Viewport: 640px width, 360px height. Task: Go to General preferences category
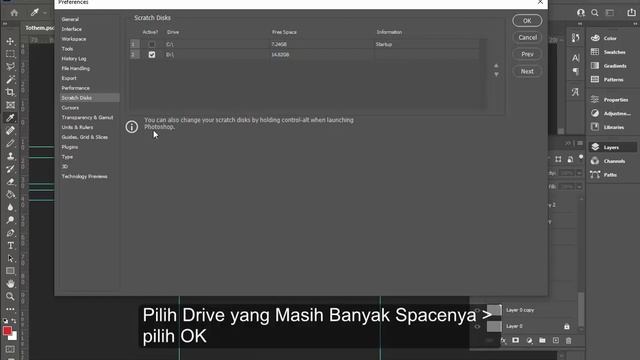pyautogui.click(x=70, y=19)
